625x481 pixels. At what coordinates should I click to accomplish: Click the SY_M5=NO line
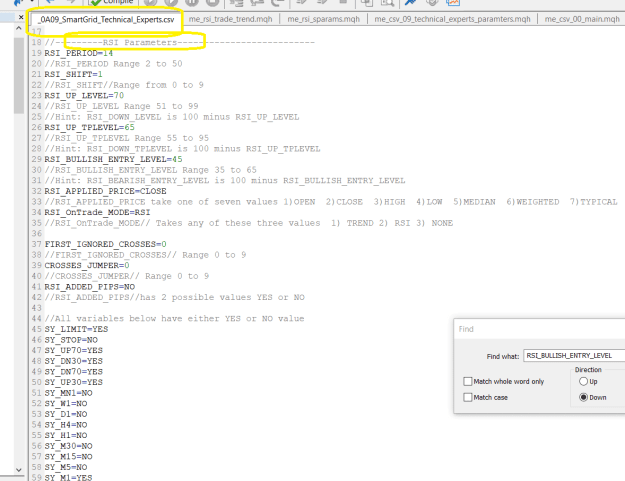[66, 467]
